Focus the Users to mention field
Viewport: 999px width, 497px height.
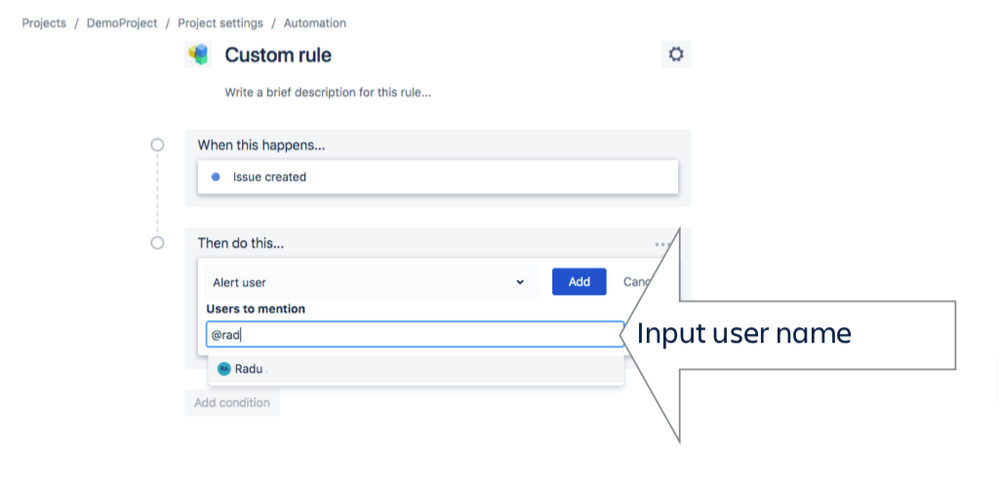coord(415,335)
